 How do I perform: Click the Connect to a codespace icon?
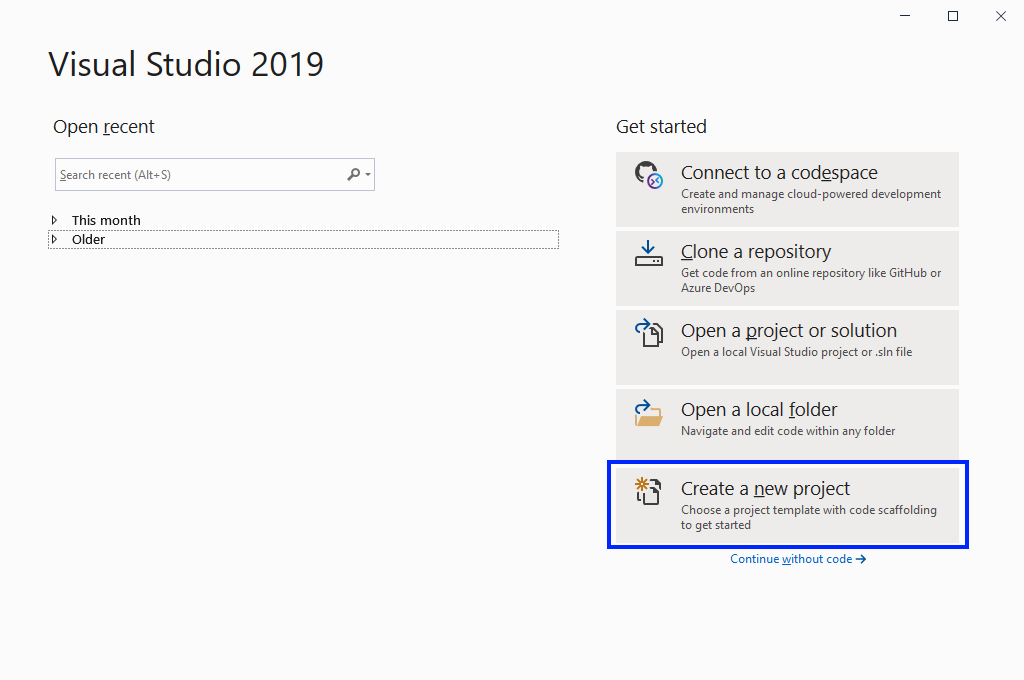point(649,175)
